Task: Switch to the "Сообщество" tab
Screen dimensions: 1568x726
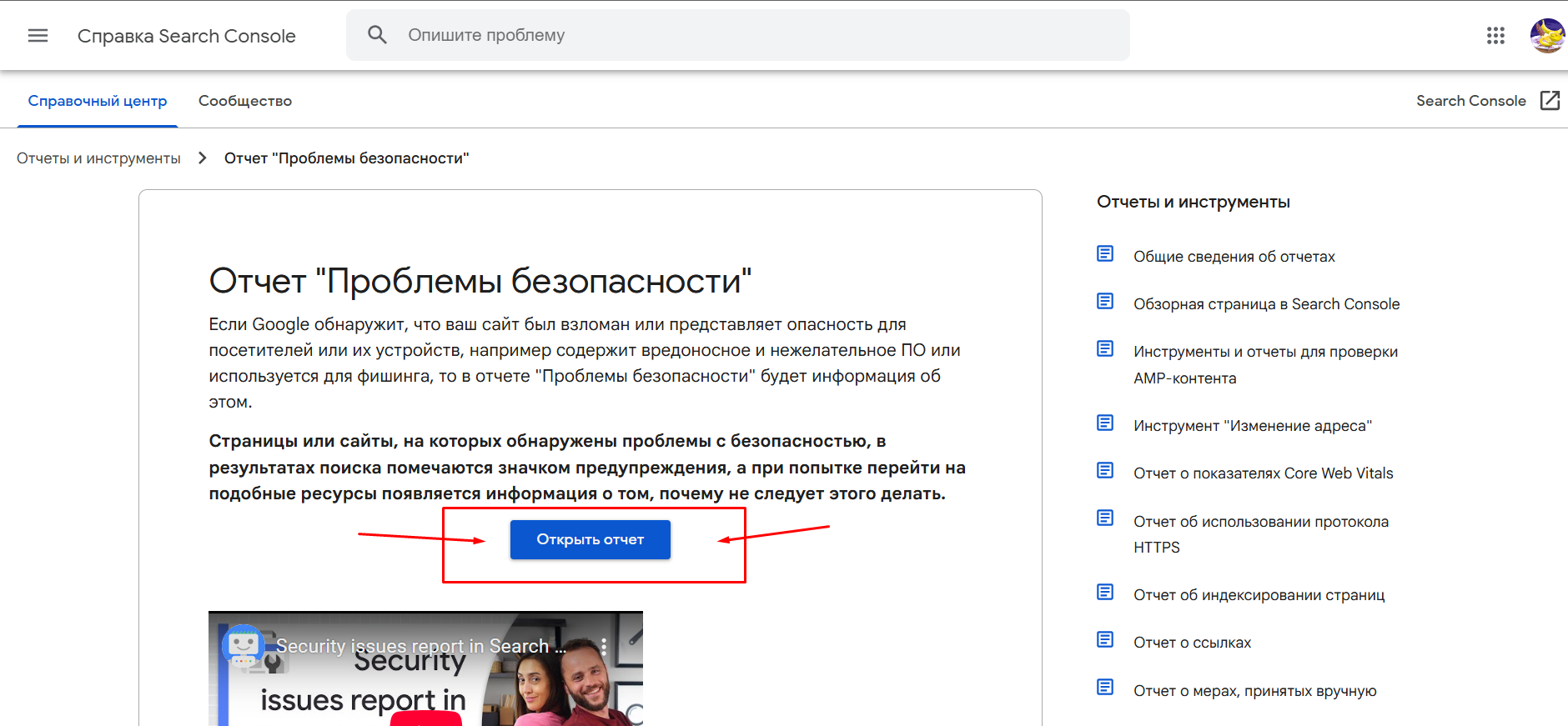Action: (x=245, y=101)
